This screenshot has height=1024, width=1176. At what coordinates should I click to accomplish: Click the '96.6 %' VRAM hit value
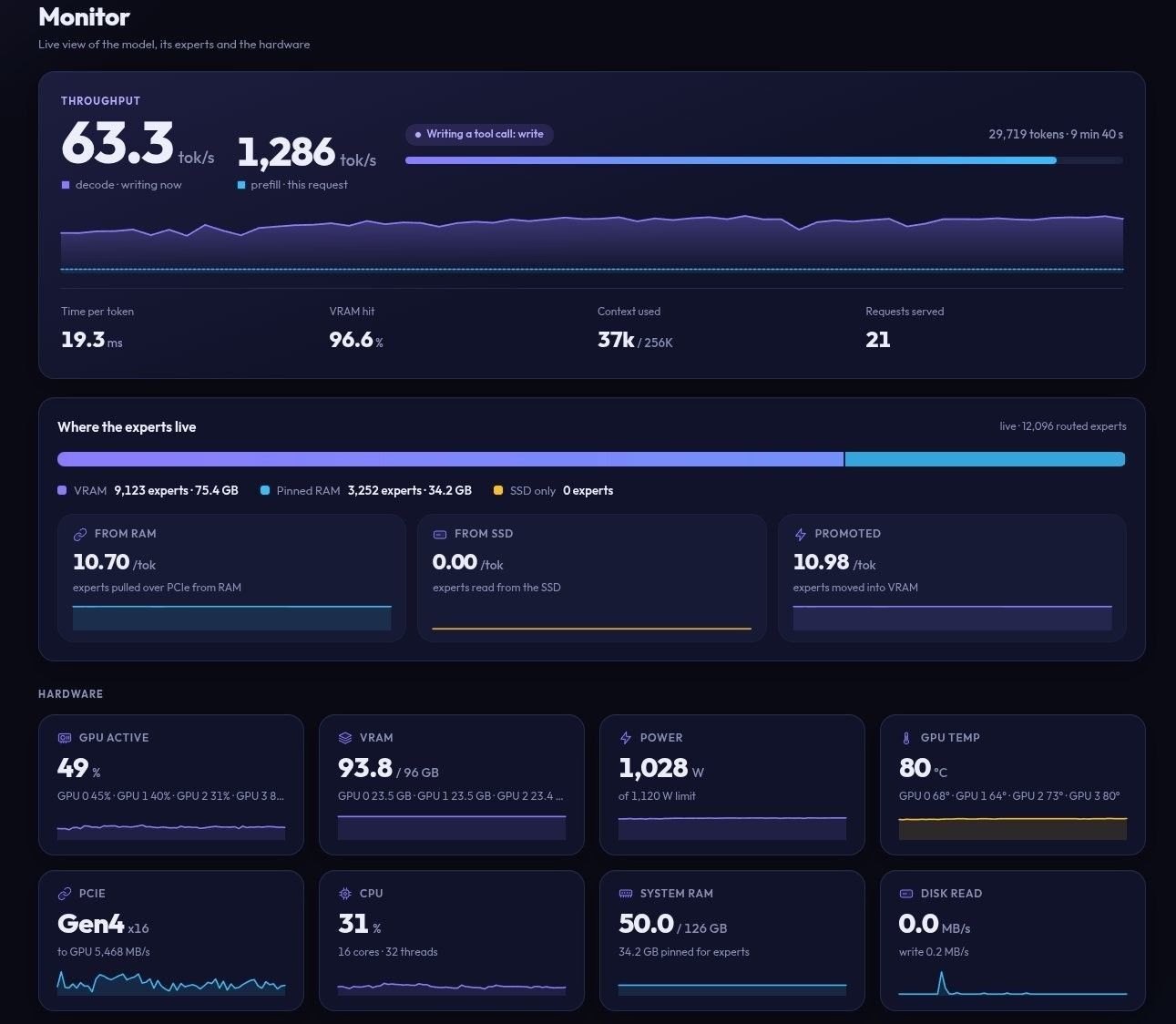tap(356, 340)
